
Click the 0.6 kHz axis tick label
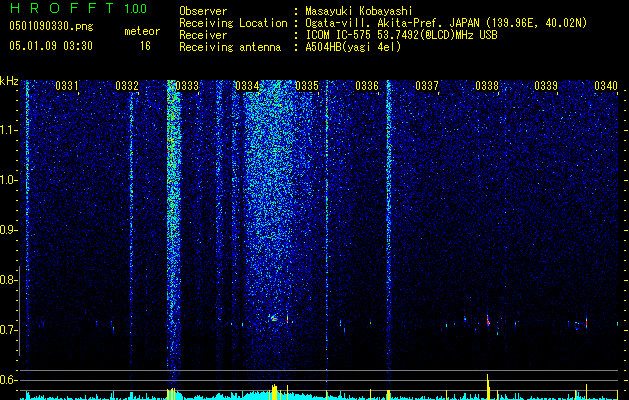(x=7, y=380)
